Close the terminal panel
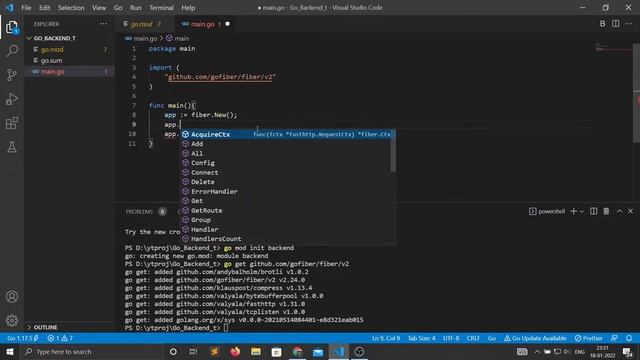The width and height of the screenshot is (640, 360). [x=631, y=211]
